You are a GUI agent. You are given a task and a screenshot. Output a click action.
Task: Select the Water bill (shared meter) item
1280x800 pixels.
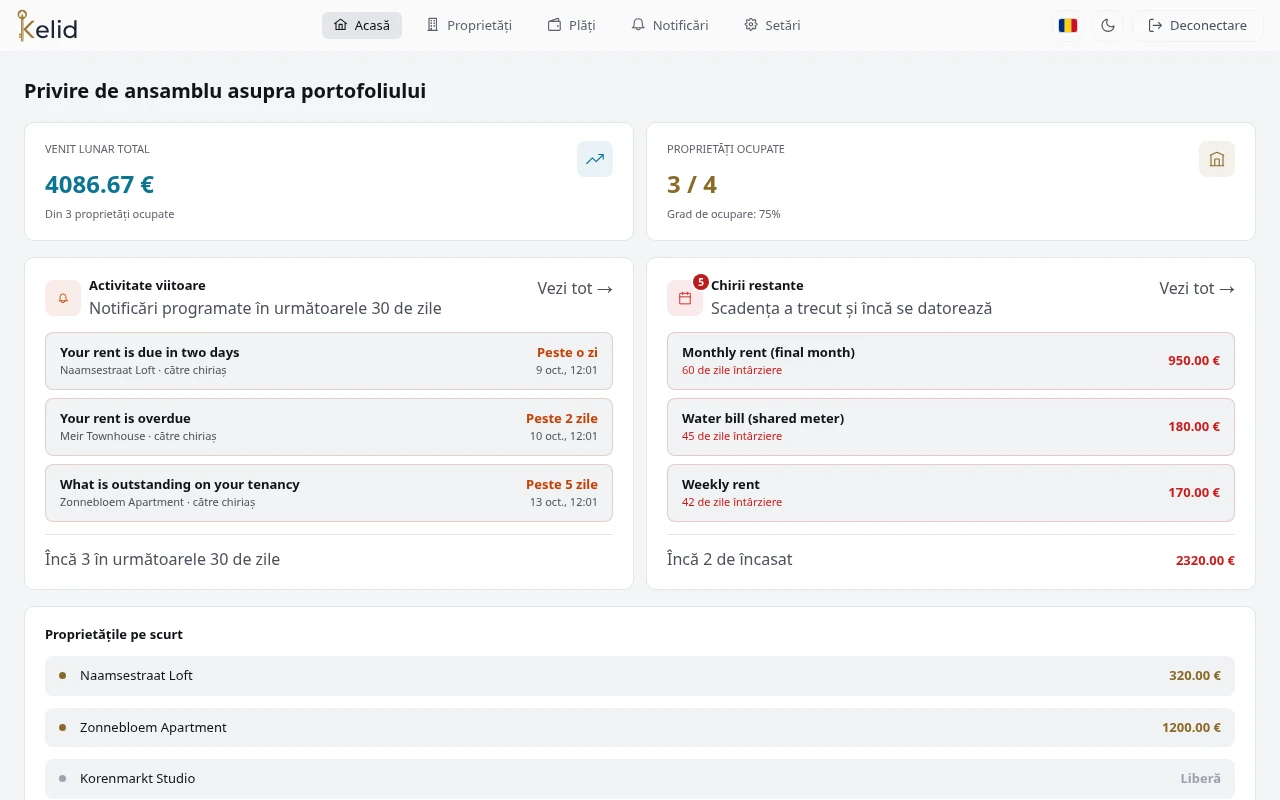(951, 427)
